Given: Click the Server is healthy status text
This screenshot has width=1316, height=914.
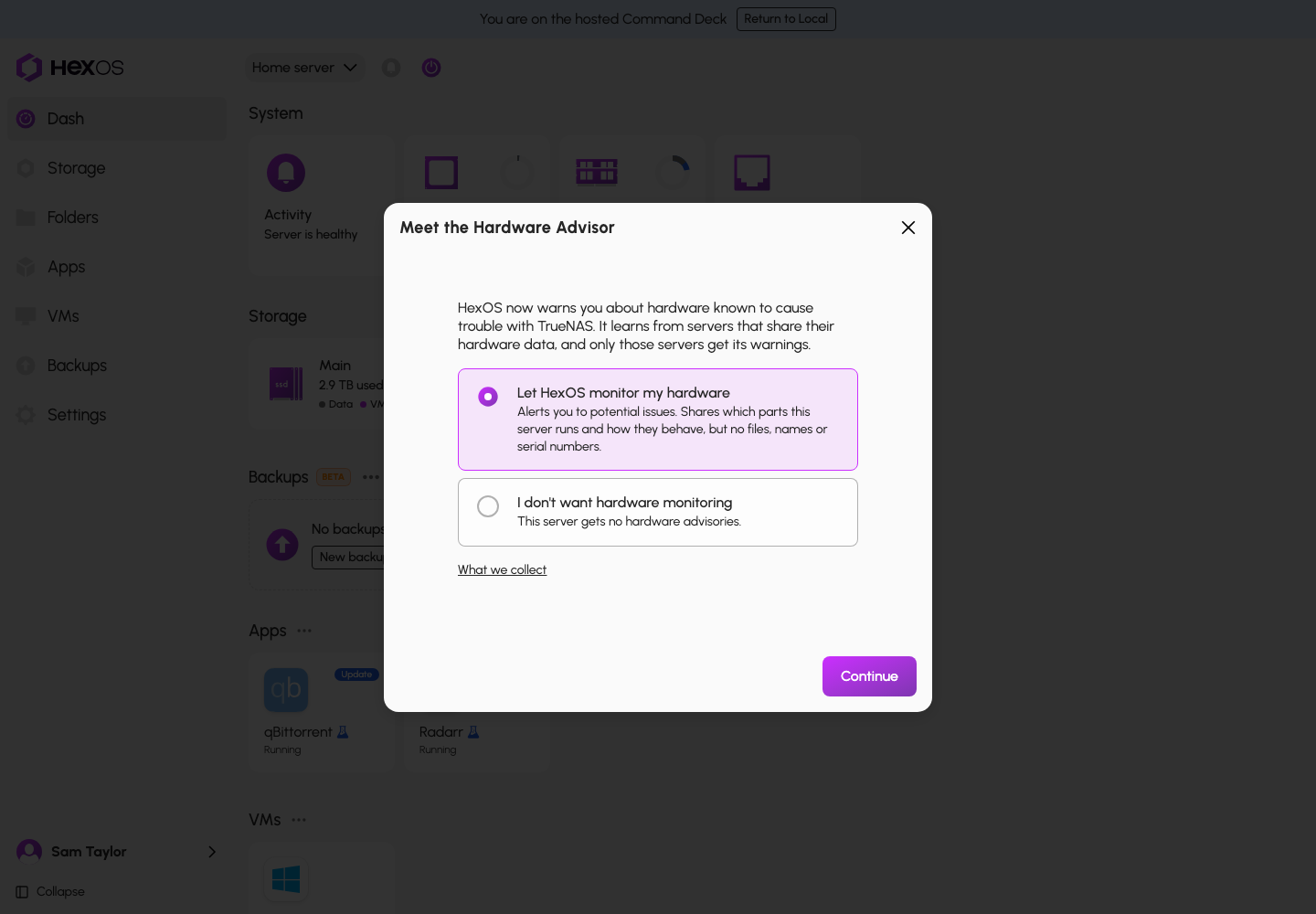Looking at the screenshot, I should (x=311, y=235).
